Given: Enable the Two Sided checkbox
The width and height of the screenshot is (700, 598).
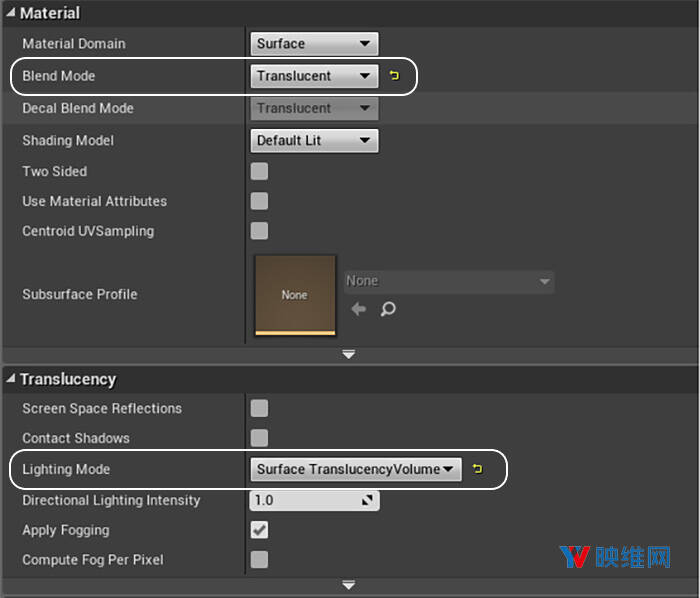Looking at the screenshot, I should [x=259, y=171].
